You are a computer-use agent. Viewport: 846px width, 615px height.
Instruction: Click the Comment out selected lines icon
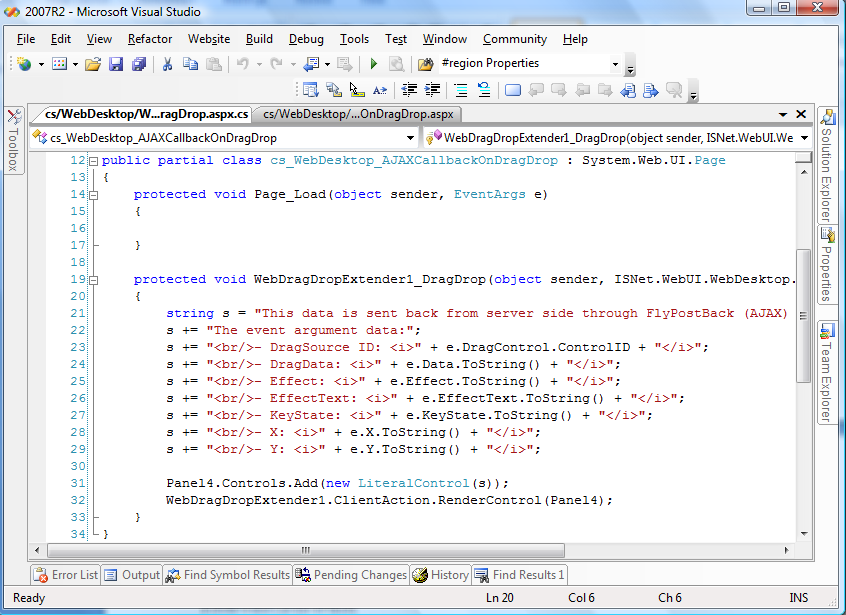click(x=460, y=90)
